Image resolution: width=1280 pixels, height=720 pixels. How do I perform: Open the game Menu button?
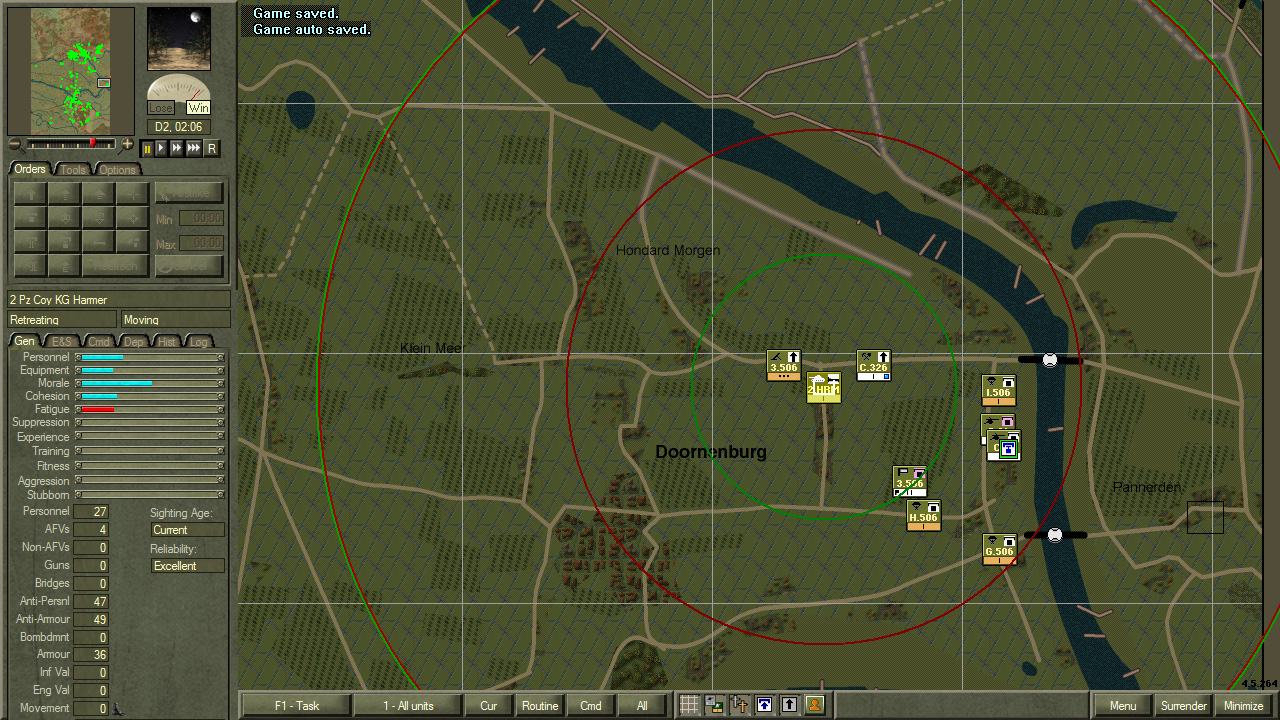coord(1123,705)
